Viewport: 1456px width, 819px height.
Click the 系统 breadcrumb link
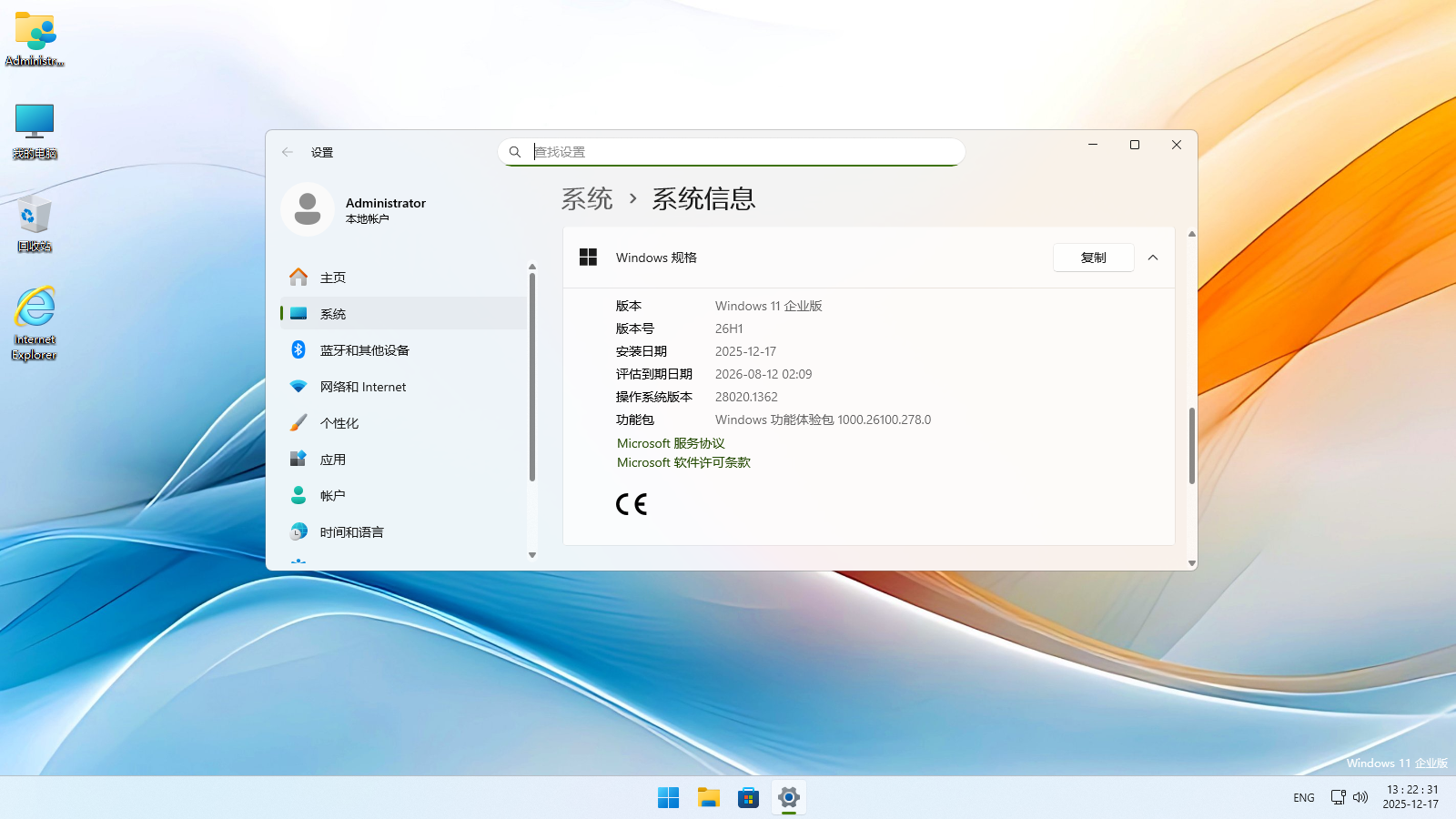click(x=587, y=198)
